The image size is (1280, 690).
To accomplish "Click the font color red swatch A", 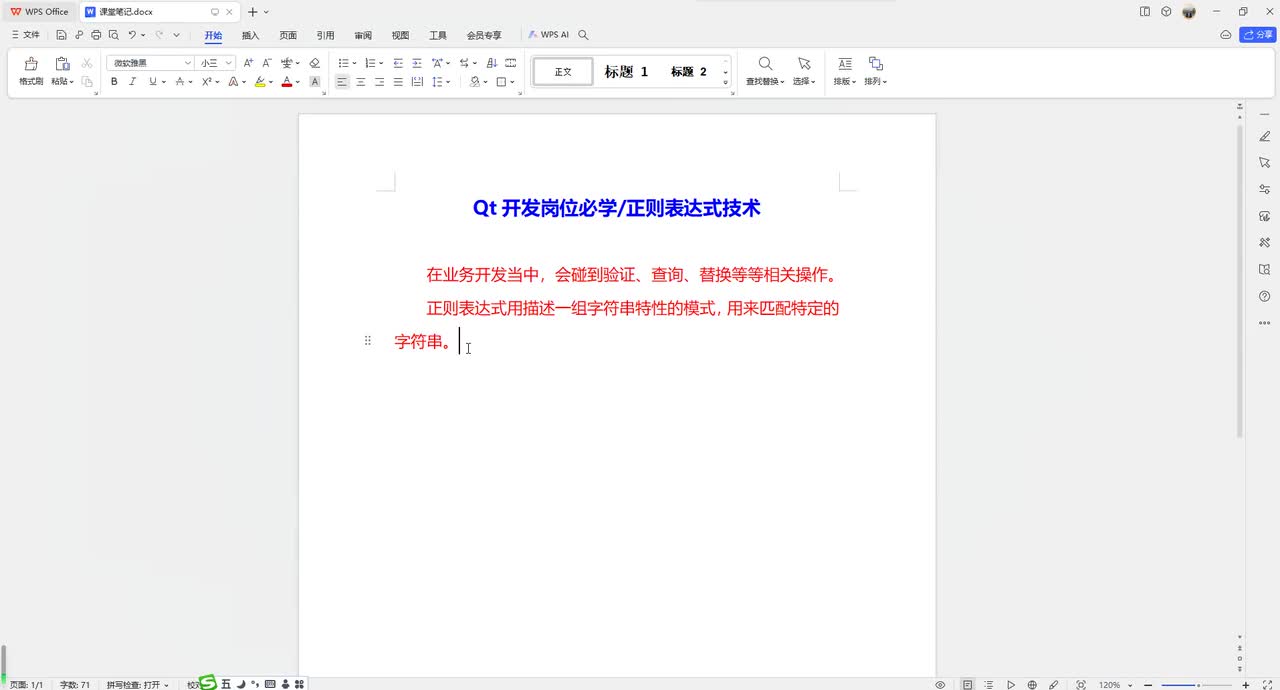I will coord(286,82).
